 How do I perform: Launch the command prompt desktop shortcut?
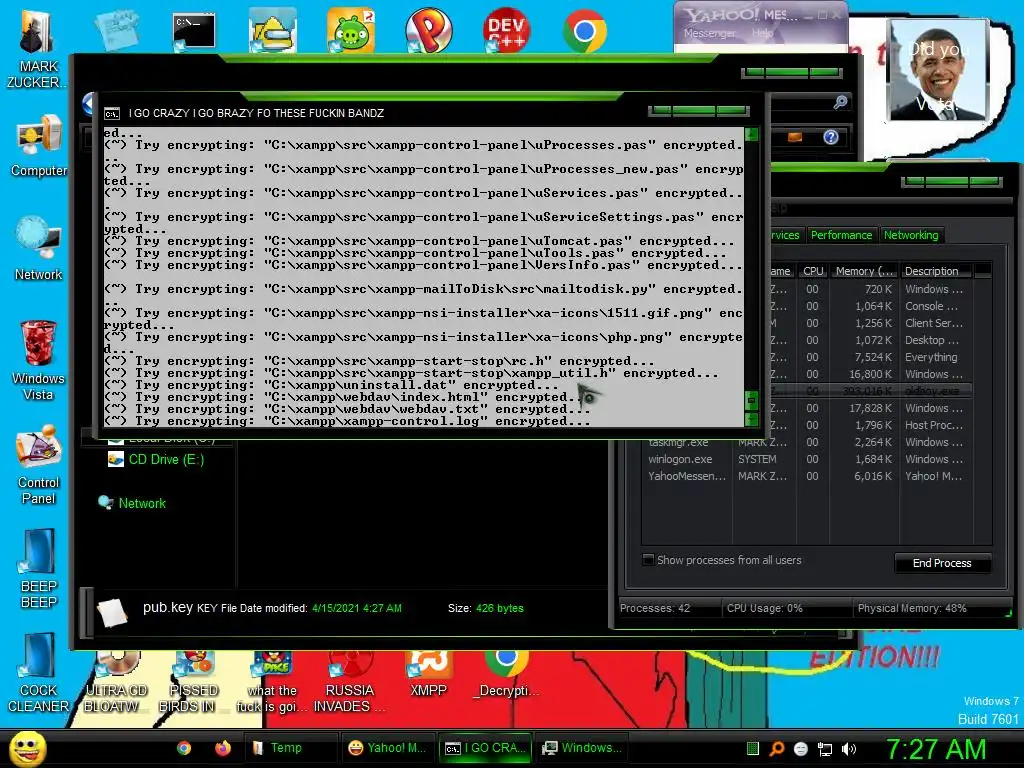[x=193, y=33]
